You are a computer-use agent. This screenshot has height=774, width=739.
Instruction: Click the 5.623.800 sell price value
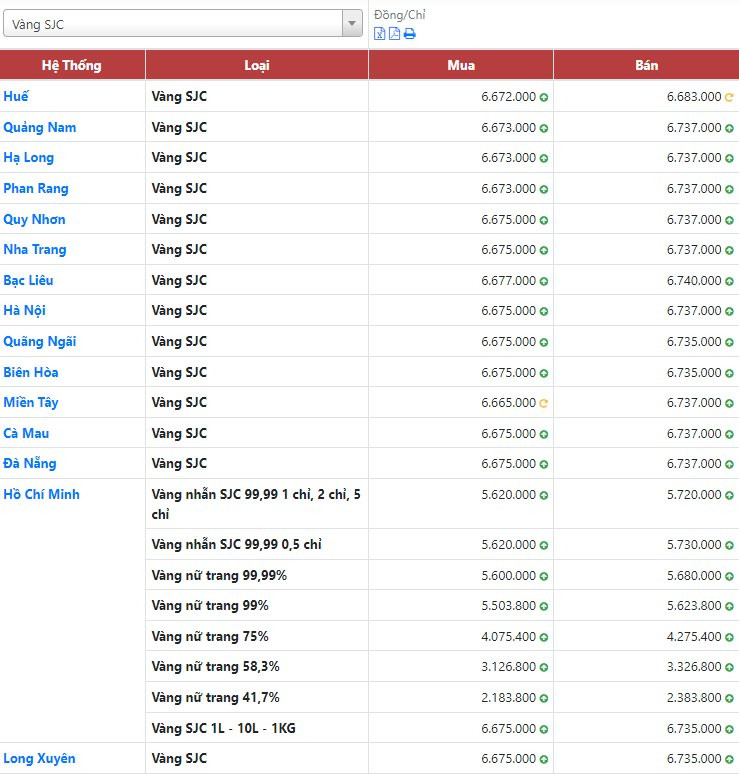(x=694, y=606)
